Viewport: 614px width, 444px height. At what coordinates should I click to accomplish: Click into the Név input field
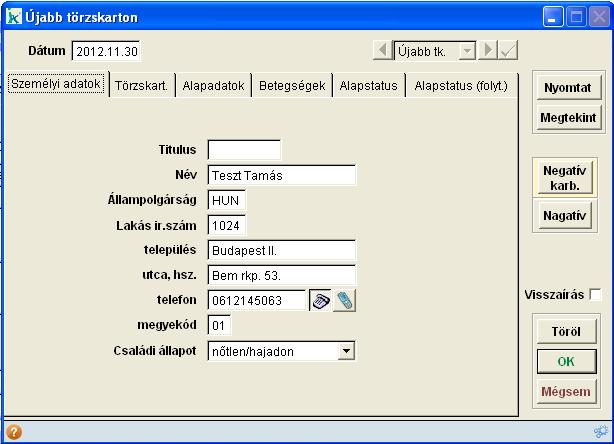tap(281, 175)
